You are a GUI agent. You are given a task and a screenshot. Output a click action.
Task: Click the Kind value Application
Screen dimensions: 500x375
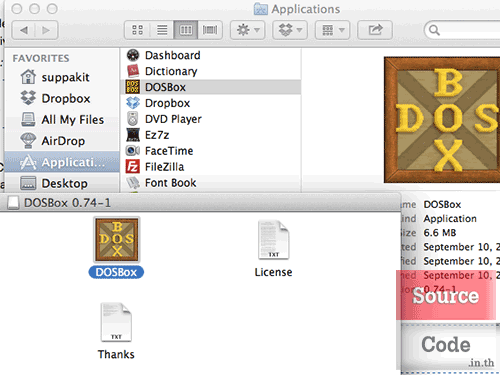click(450, 219)
